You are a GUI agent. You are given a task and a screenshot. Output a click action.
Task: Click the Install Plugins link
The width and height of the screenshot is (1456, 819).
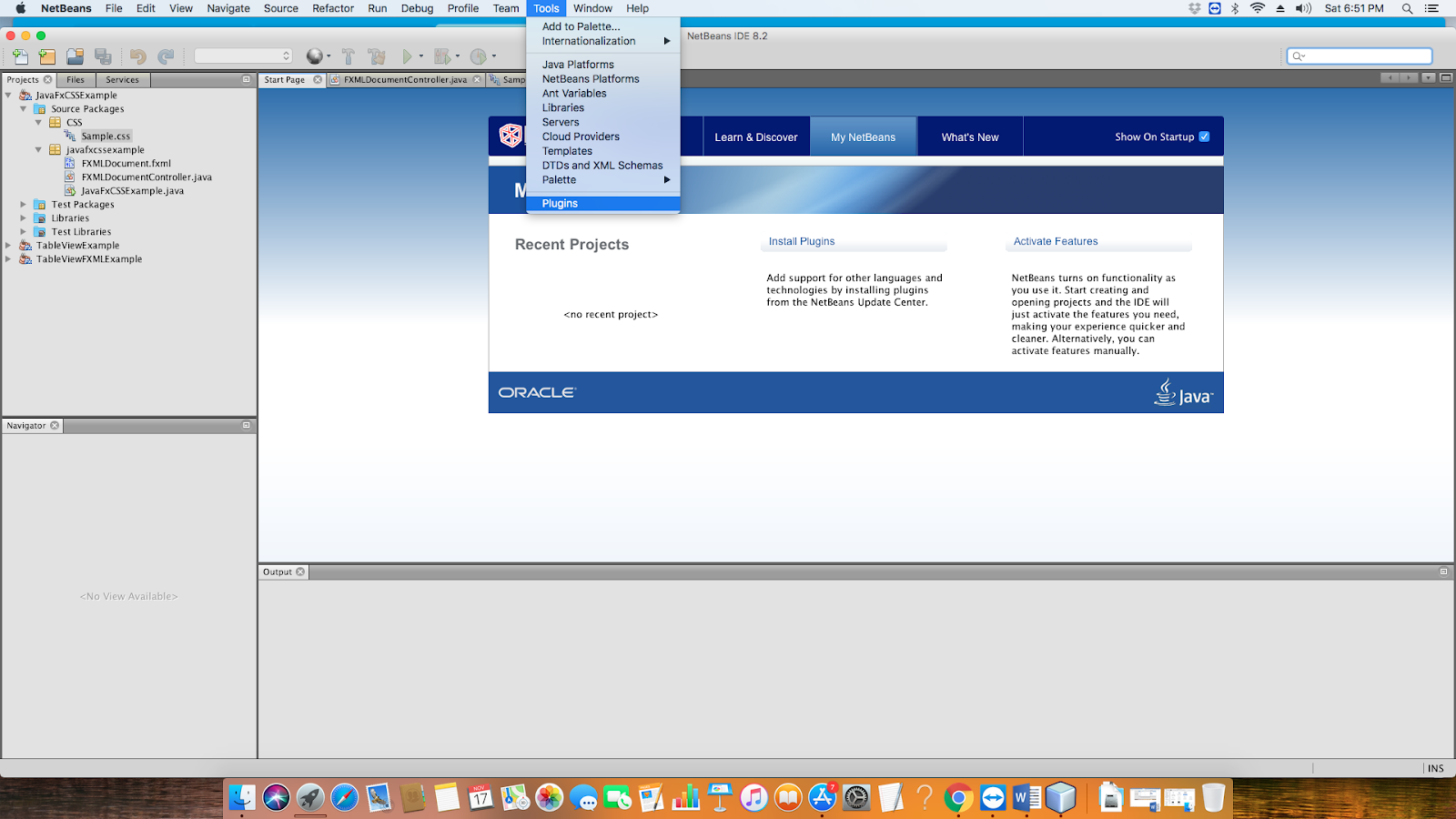(802, 241)
